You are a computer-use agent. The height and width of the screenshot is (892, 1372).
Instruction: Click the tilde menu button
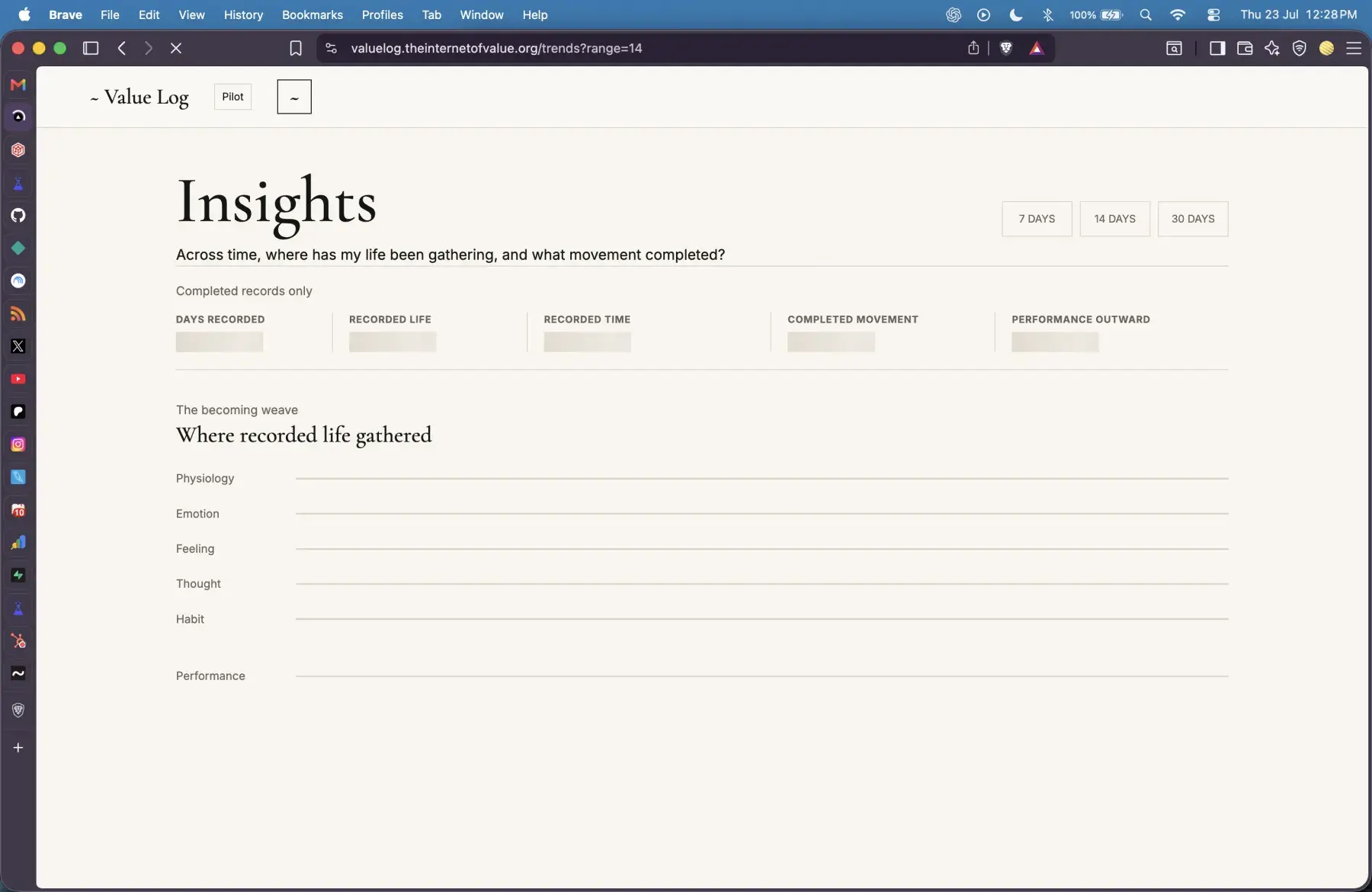294,97
